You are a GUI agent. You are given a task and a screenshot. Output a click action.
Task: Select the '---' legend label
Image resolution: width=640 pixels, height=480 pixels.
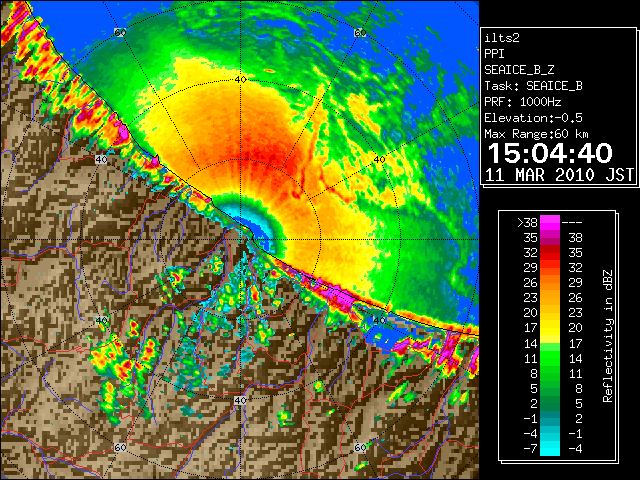(572, 222)
